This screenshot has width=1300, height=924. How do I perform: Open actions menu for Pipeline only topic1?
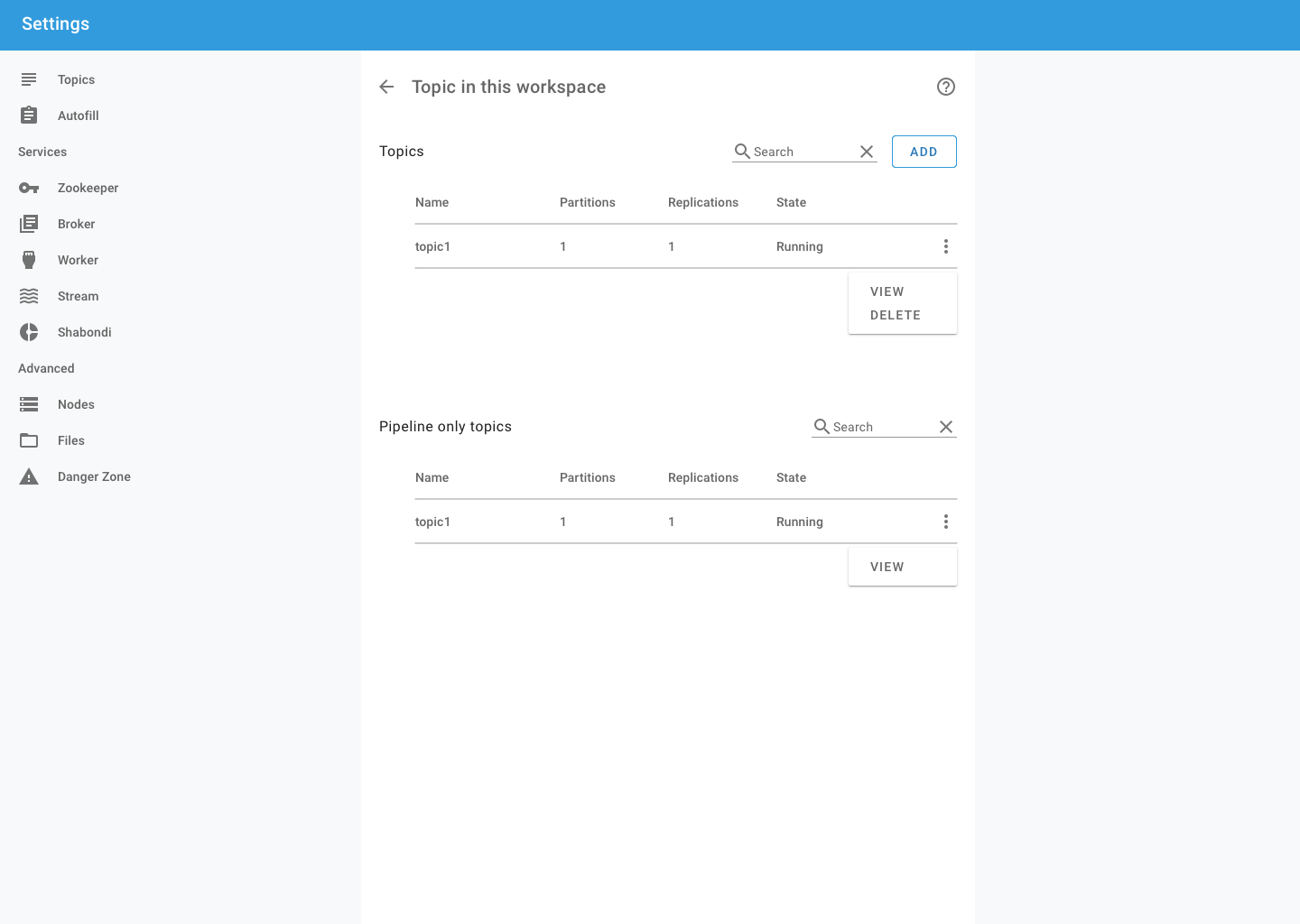pyautogui.click(x=946, y=522)
